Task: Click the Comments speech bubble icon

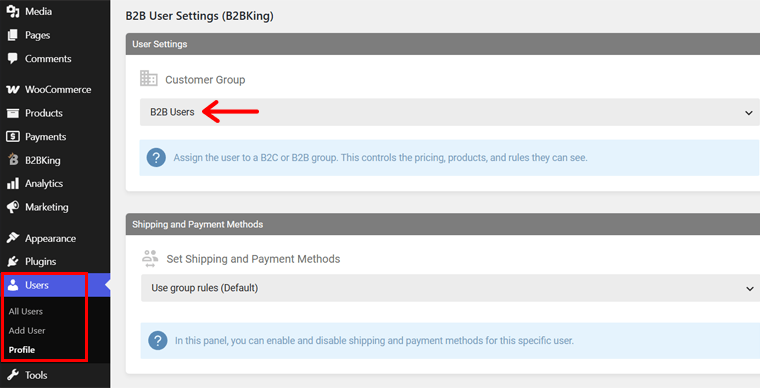Action: pyautogui.click(x=13, y=59)
